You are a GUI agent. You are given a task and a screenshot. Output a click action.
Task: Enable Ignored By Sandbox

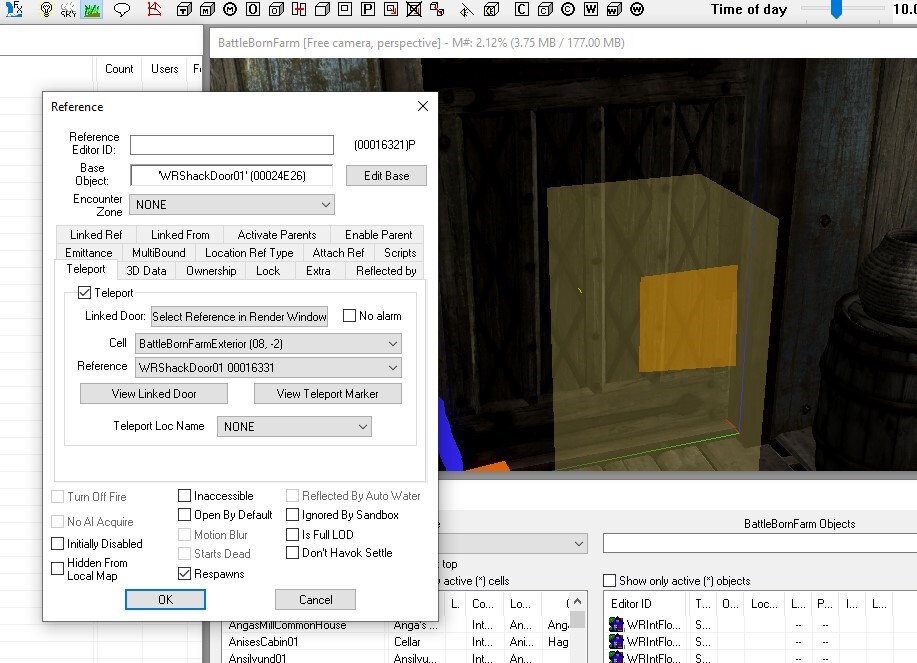tap(292, 514)
